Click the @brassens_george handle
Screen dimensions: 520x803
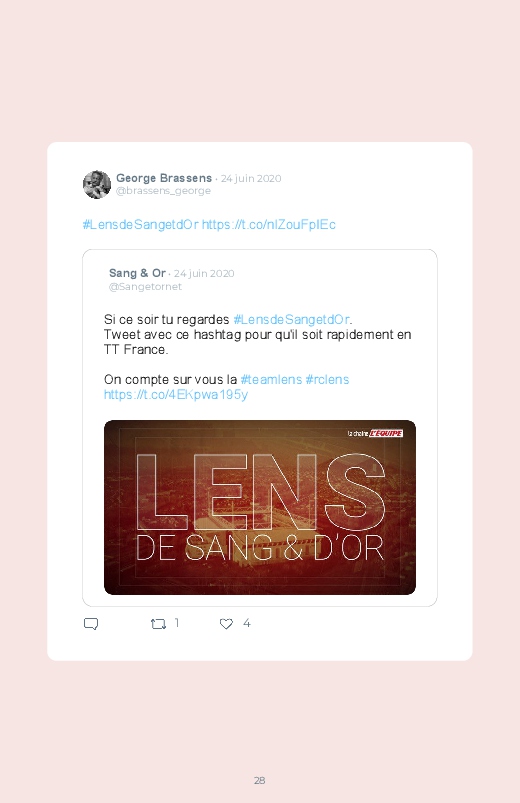click(x=163, y=191)
